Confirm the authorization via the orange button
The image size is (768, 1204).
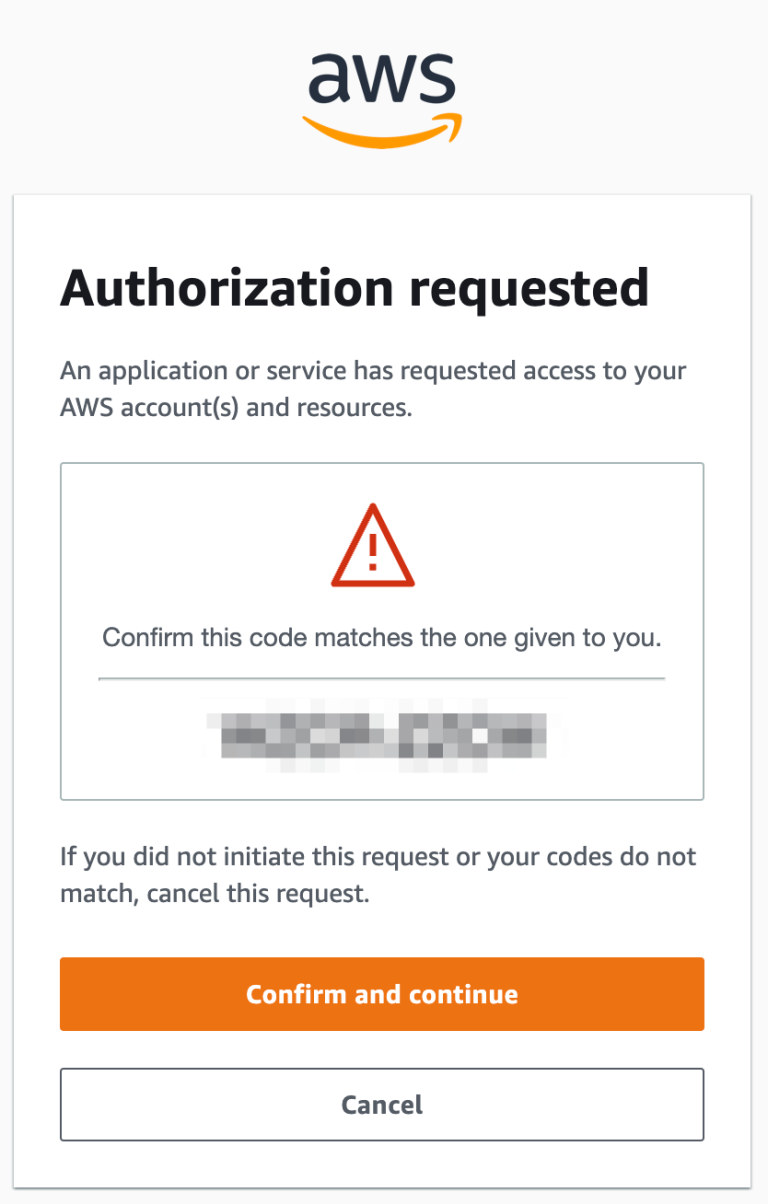[382, 994]
